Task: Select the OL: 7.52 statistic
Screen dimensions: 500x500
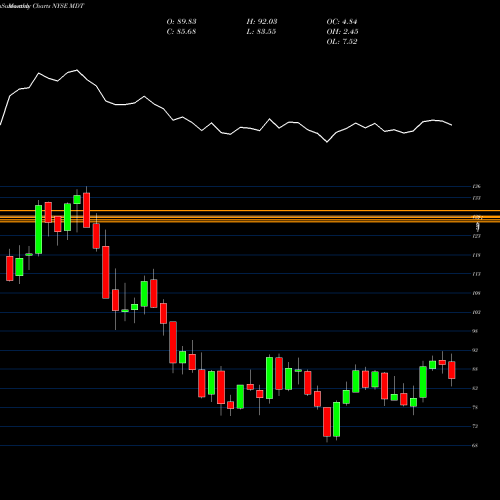Action: [x=342, y=42]
